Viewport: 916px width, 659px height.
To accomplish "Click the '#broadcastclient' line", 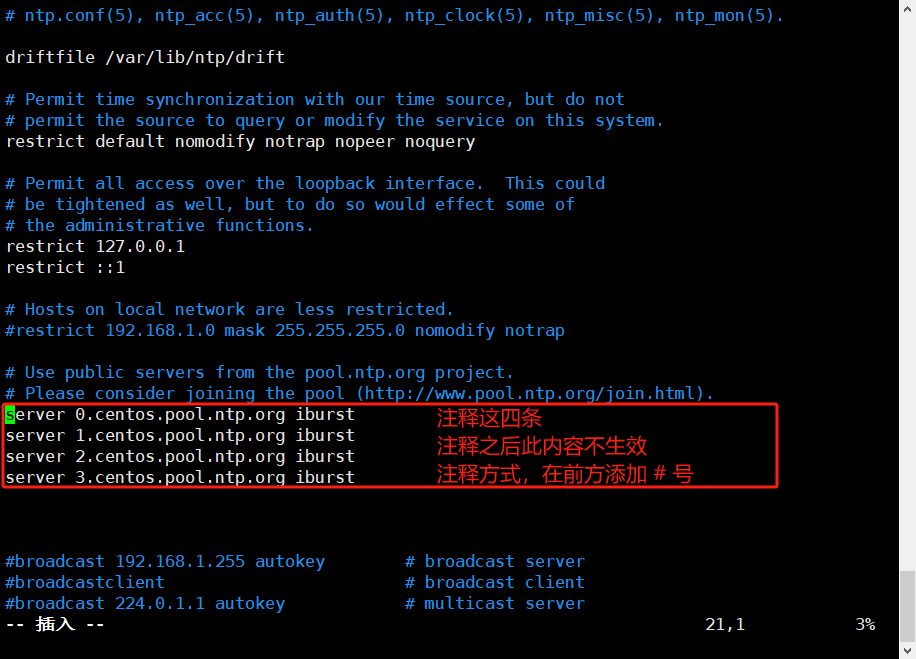I will tap(85, 582).
